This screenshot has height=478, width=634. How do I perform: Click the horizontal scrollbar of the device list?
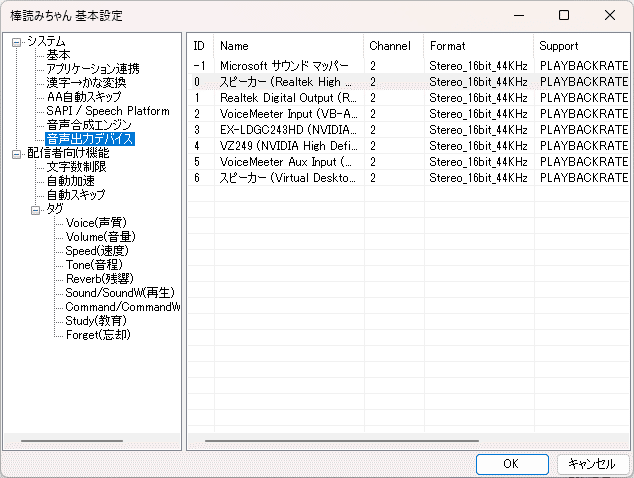[x=342, y=440]
